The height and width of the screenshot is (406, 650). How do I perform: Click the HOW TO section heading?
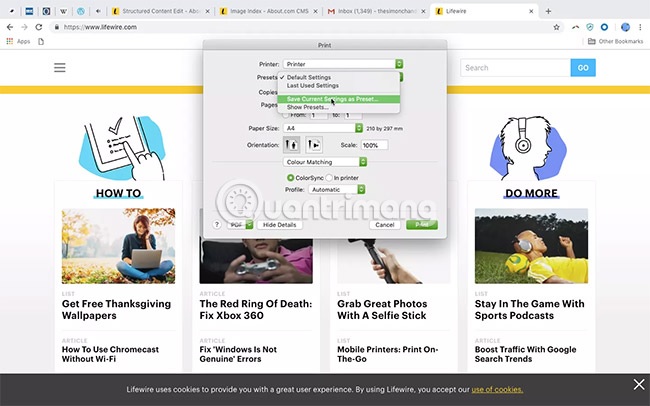pyautogui.click(x=118, y=193)
